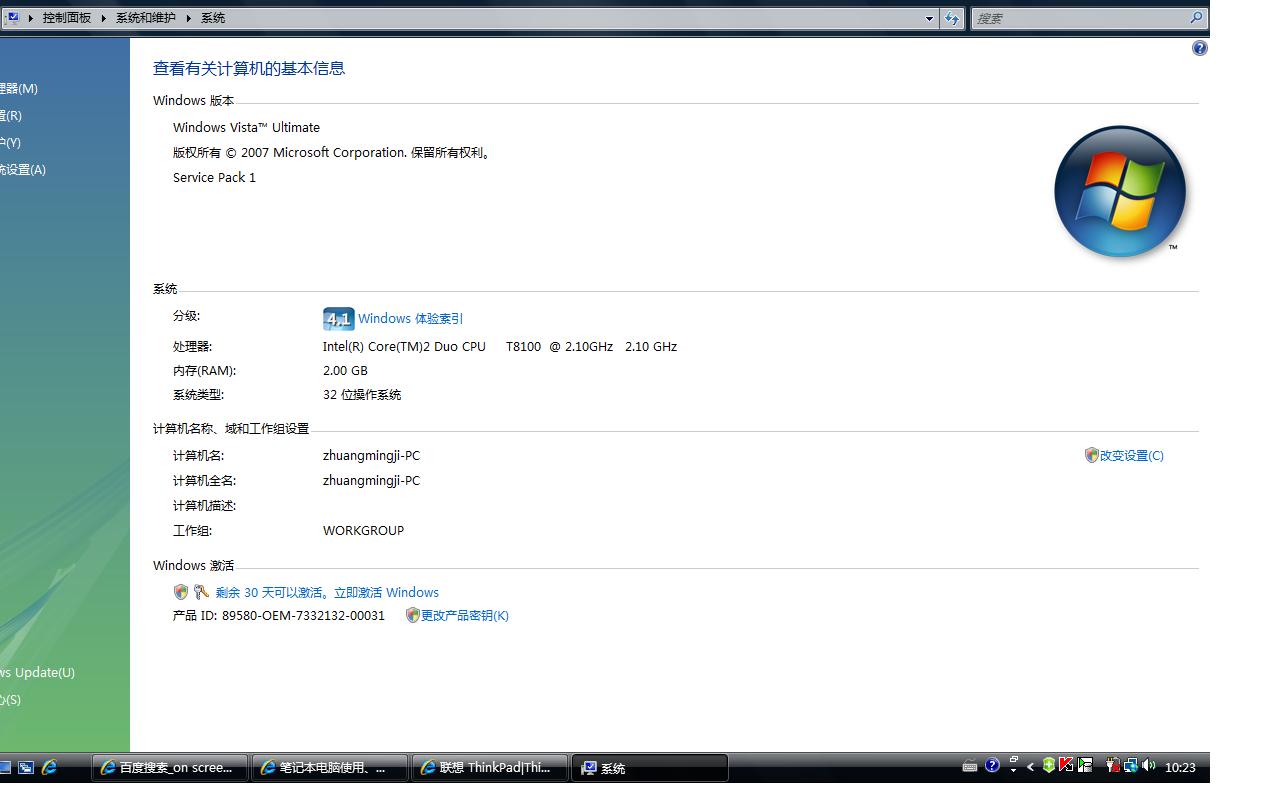Image resolution: width=1280 pixels, height=800 pixels.
Task: Click shield icon beside activation message
Action: coord(181,592)
